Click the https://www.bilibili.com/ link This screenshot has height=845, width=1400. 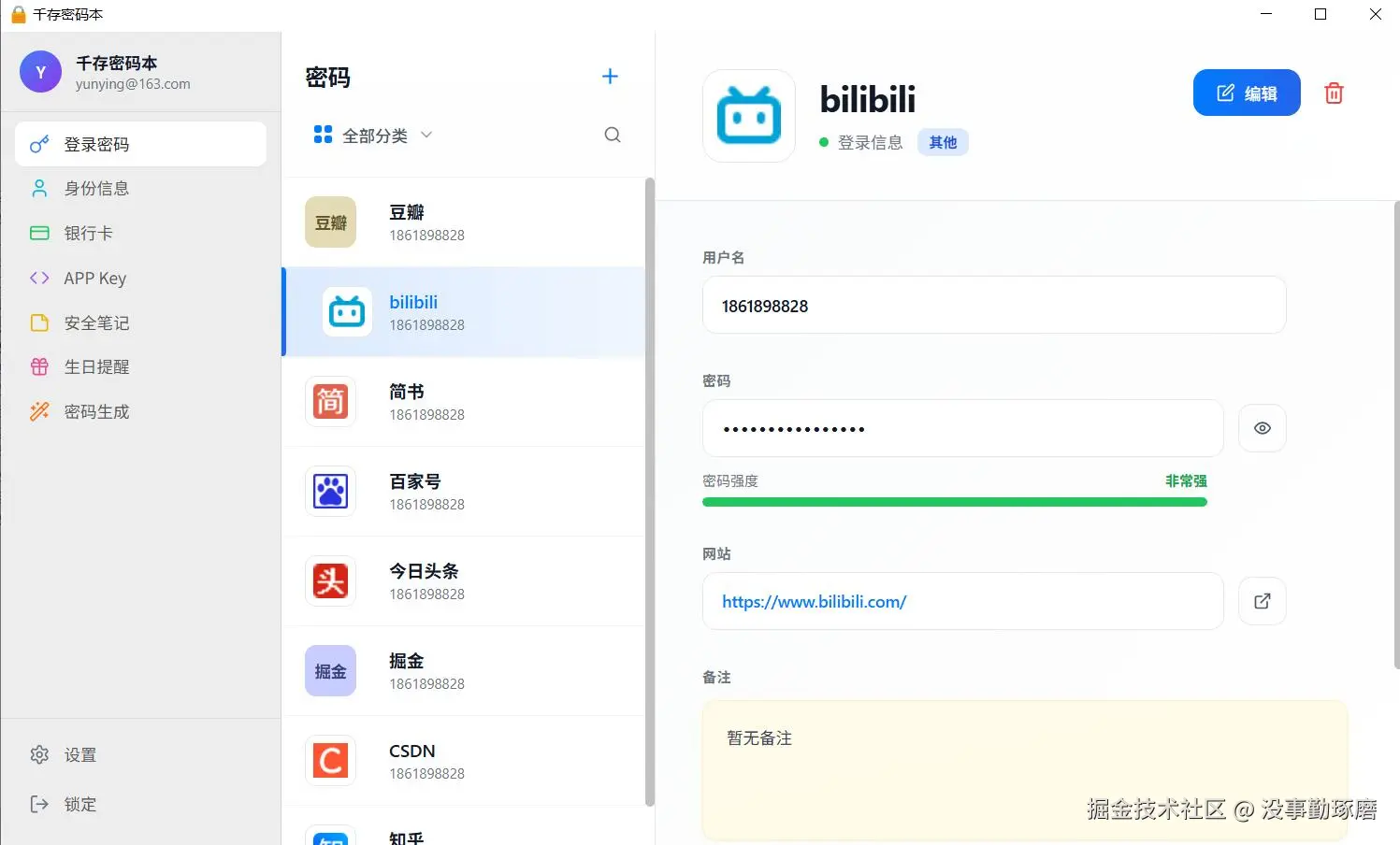tap(813, 601)
